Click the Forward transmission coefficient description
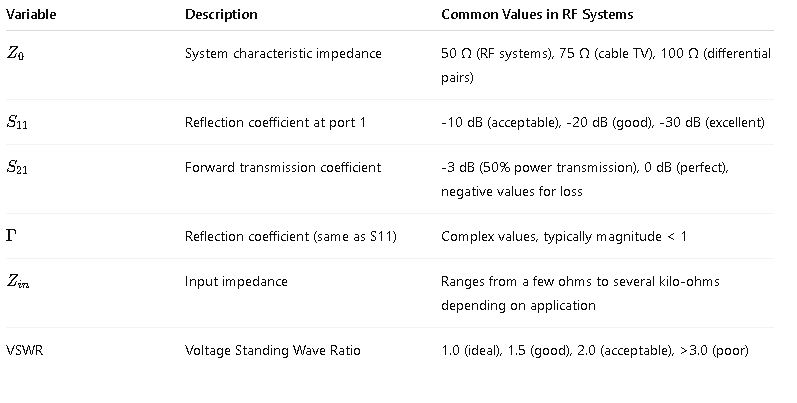 283,168
